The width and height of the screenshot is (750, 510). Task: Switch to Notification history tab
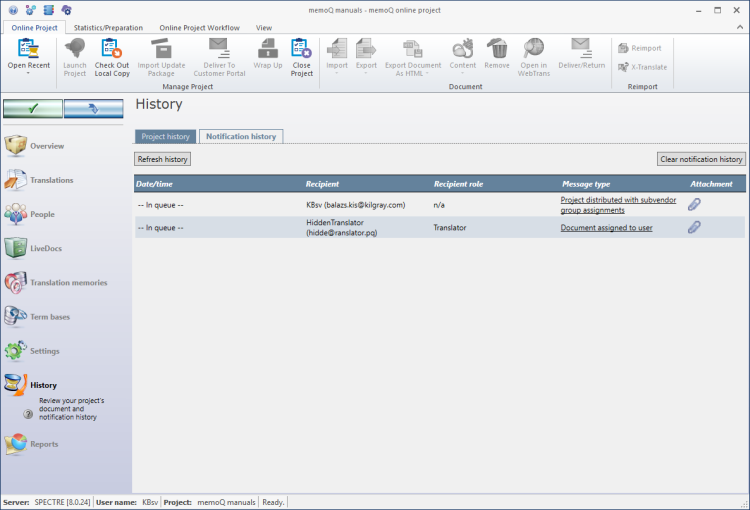point(241,136)
